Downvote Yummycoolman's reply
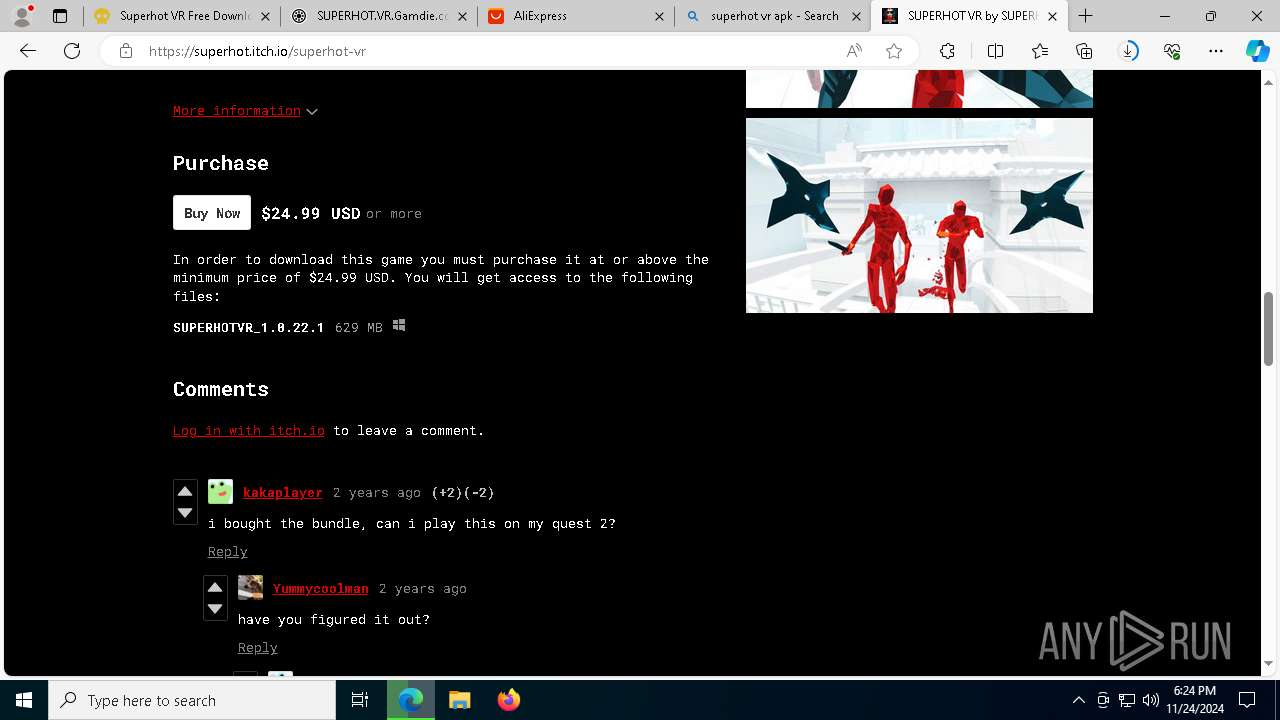 [x=215, y=609]
